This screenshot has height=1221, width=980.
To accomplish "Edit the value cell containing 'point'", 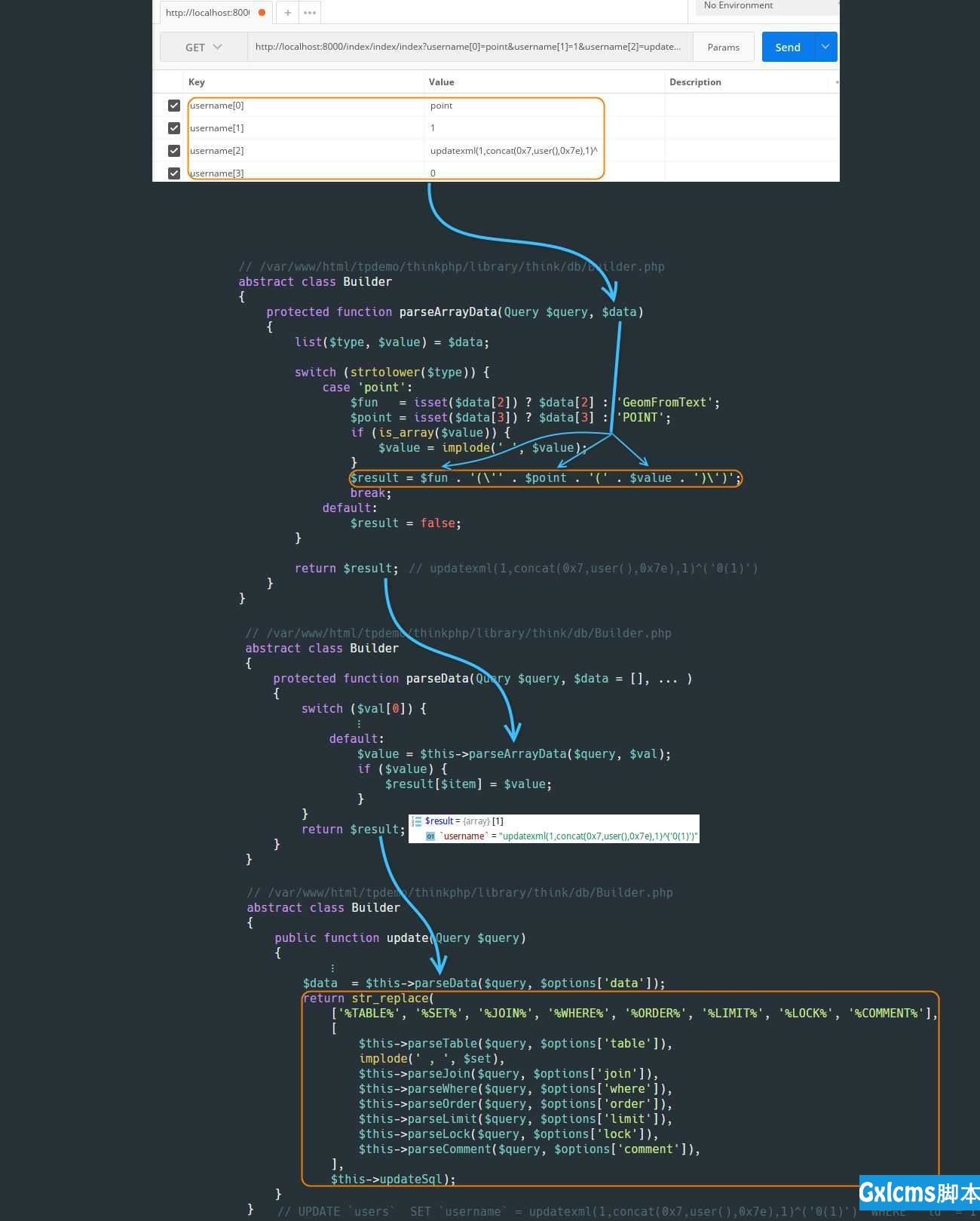I will (544, 106).
